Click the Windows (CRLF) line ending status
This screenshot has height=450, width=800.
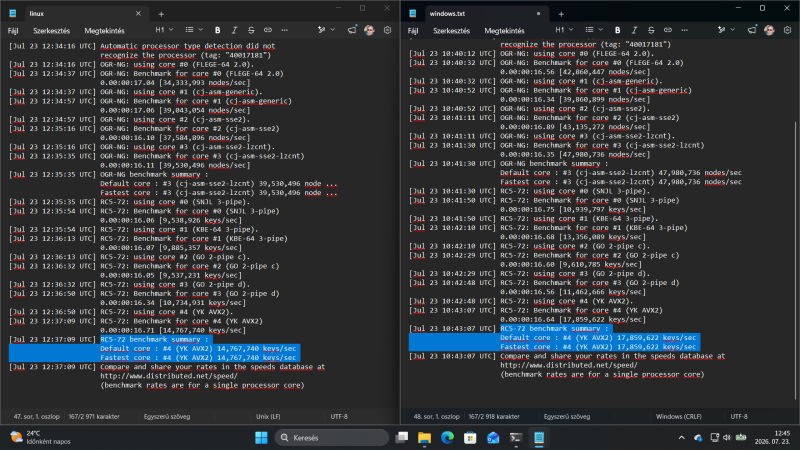tap(679, 416)
